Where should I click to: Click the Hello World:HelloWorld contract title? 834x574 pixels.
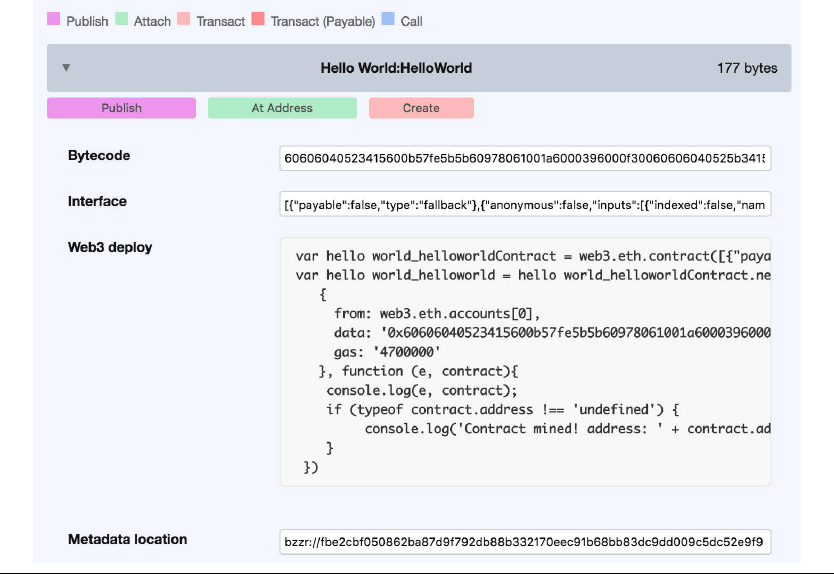pos(396,68)
